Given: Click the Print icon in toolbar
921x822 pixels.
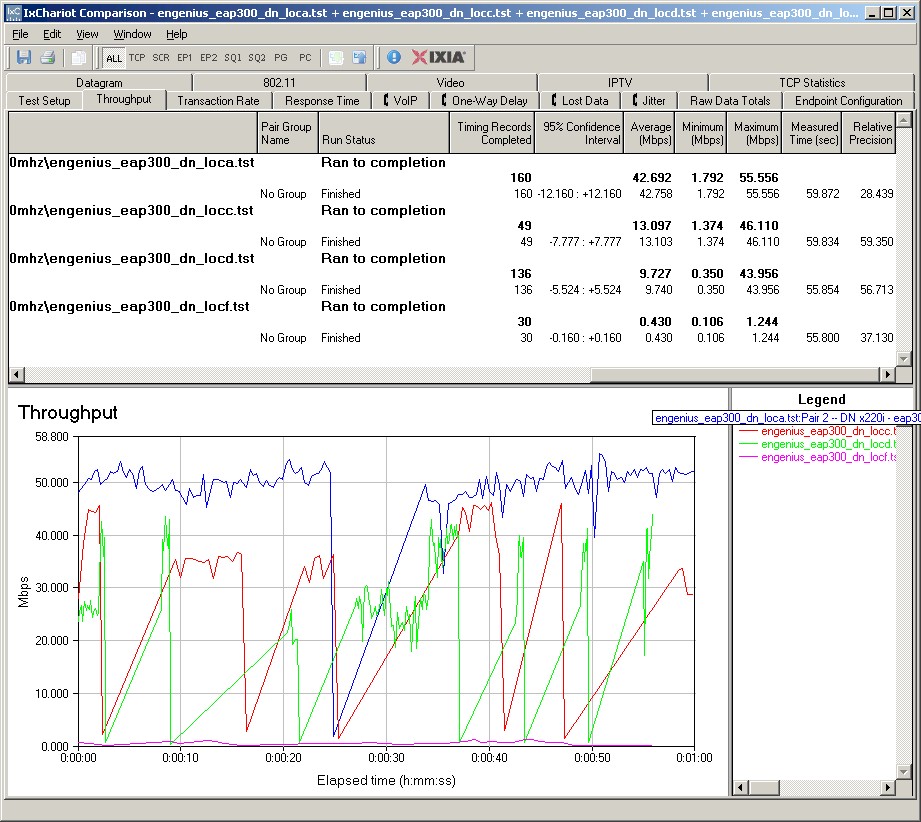Looking at the screenshot, I should coord(48,57).
